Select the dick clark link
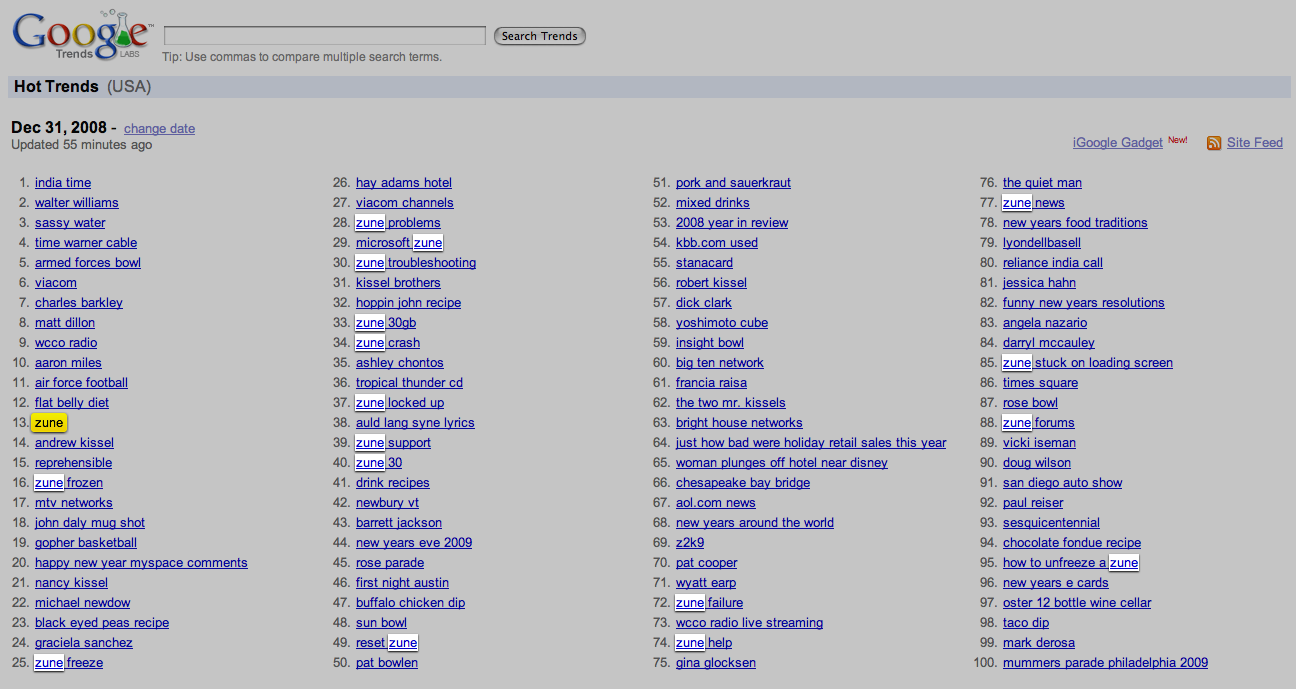Screen dimensions: 1296x689 point(704,303)
